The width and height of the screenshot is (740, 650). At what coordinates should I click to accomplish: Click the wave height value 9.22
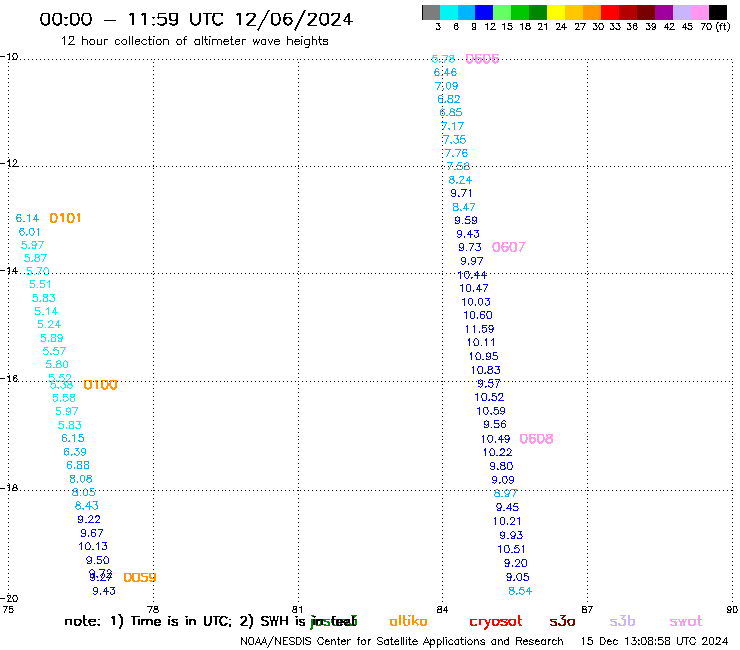[x=89, y=519]
